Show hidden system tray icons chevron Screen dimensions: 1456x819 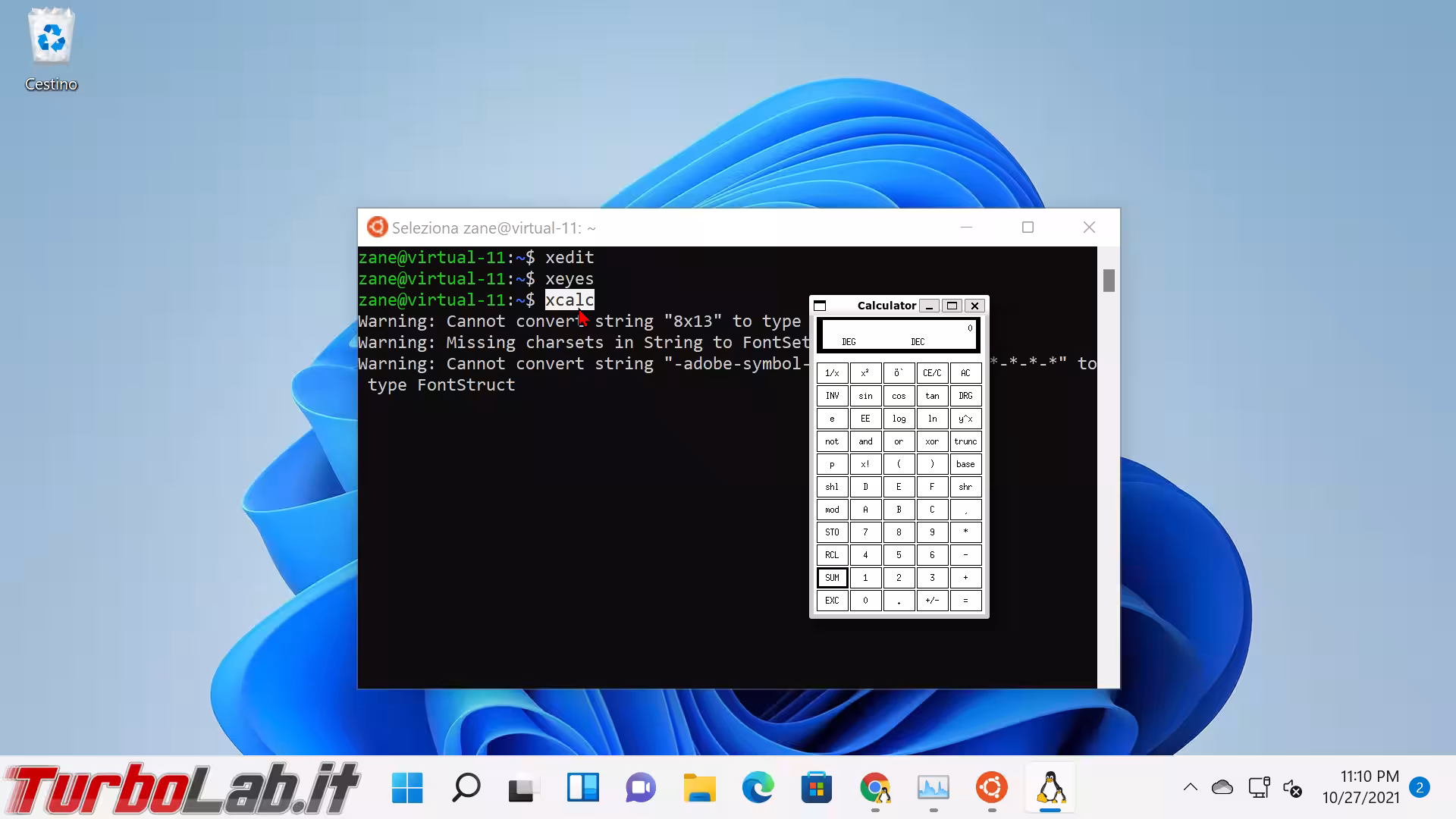point(1190,787)
